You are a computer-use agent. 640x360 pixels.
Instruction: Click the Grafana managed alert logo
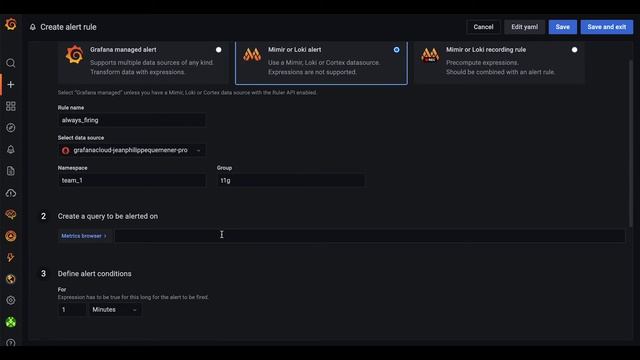pos(75,55)
